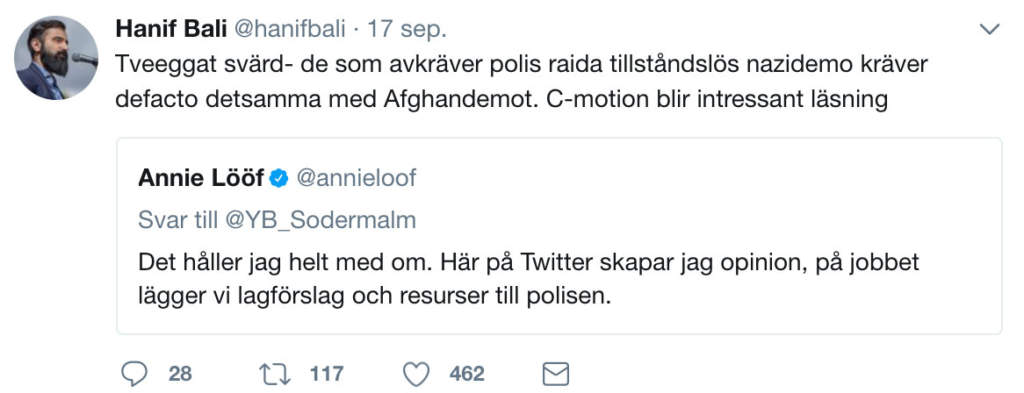
Task: Send tweet via the envelope message icon
Action: point(556,374)
